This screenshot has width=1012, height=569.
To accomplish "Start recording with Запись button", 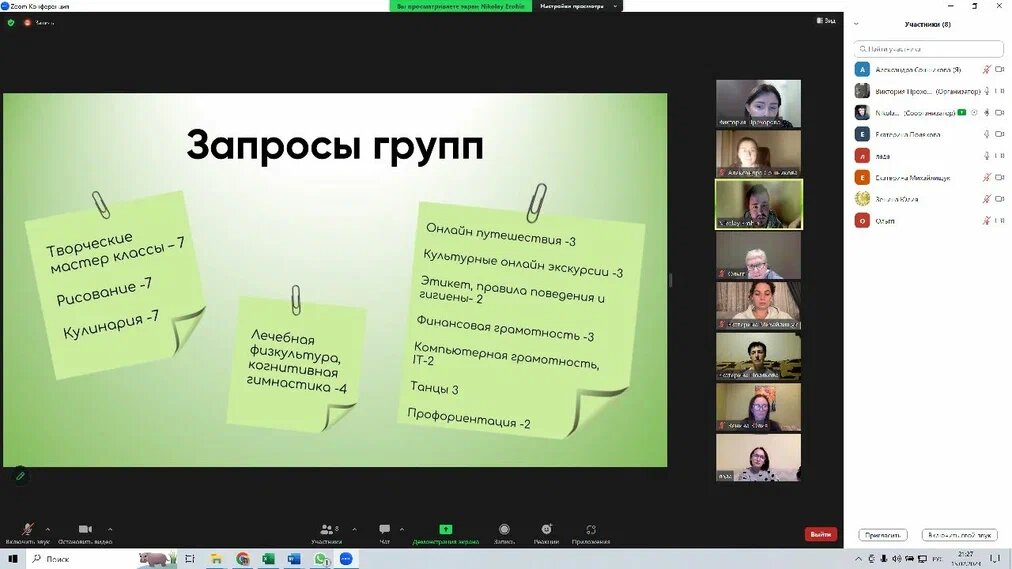I will pyautogui.click(x=504, y=534).
